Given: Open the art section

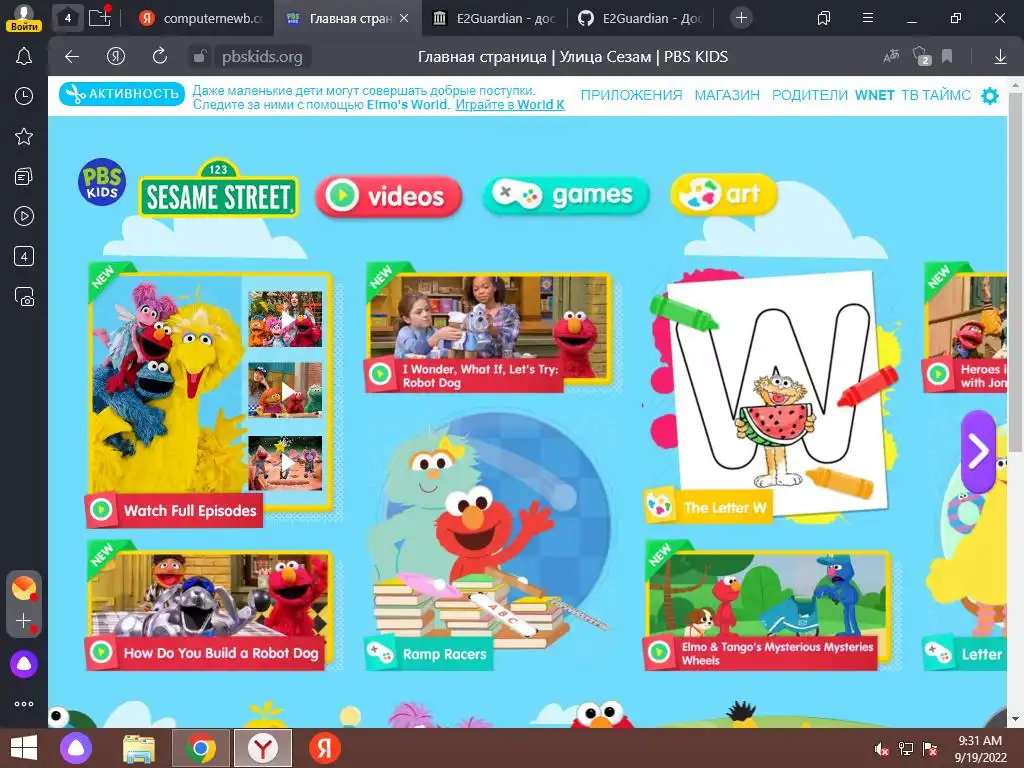Looking at the screenshot, I should click(x=724, y=195).
